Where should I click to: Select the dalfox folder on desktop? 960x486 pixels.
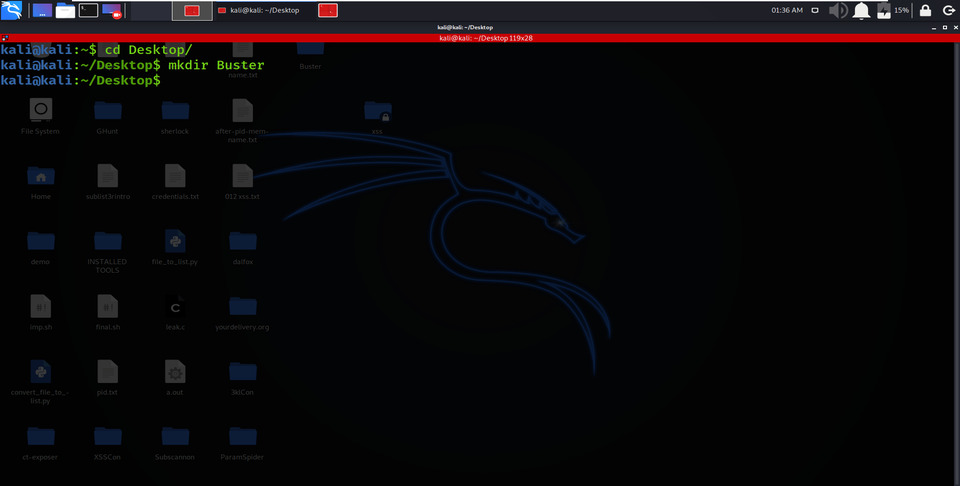pyautogui.click(x=242, y=247)
